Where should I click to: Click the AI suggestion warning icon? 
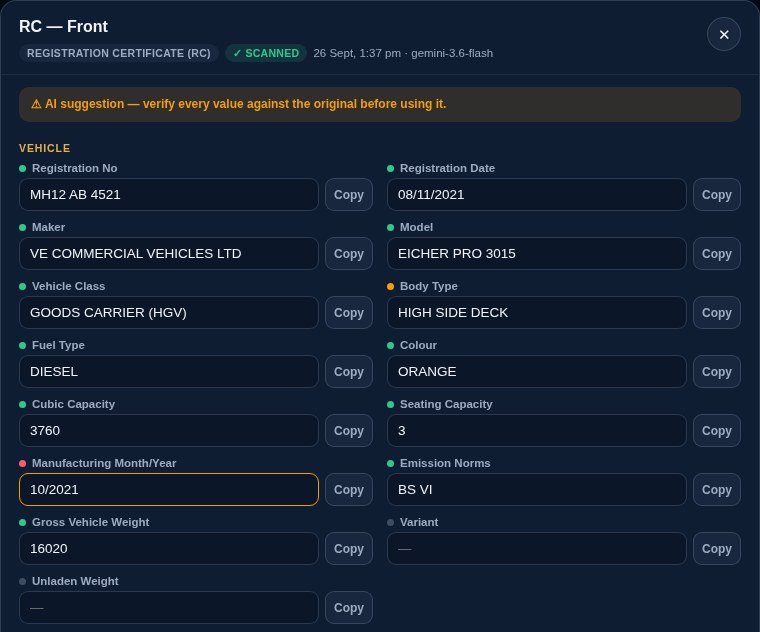[x=36, y=104]
